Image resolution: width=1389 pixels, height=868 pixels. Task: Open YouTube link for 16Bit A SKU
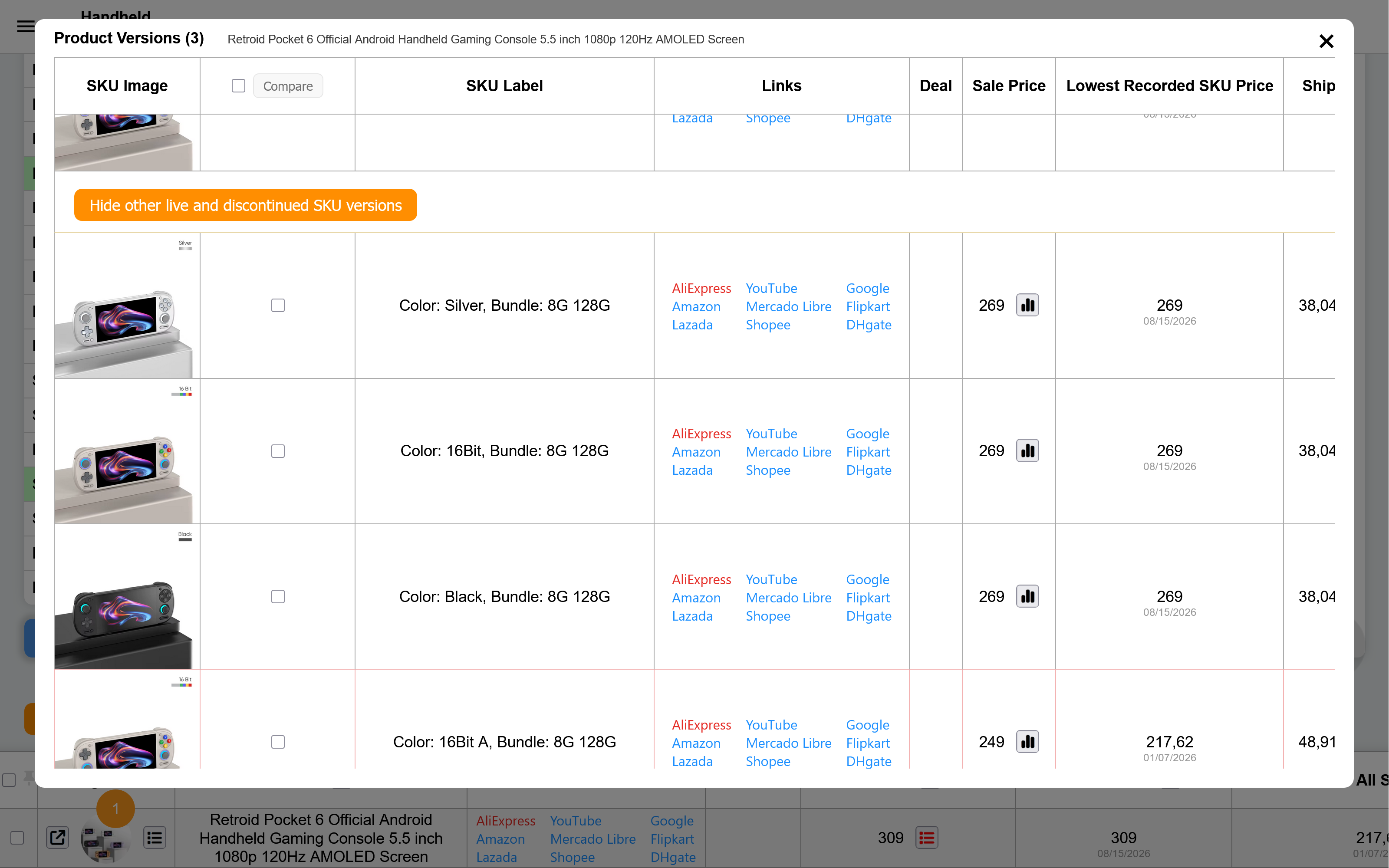pyautogui.click(x=771, y=725)
